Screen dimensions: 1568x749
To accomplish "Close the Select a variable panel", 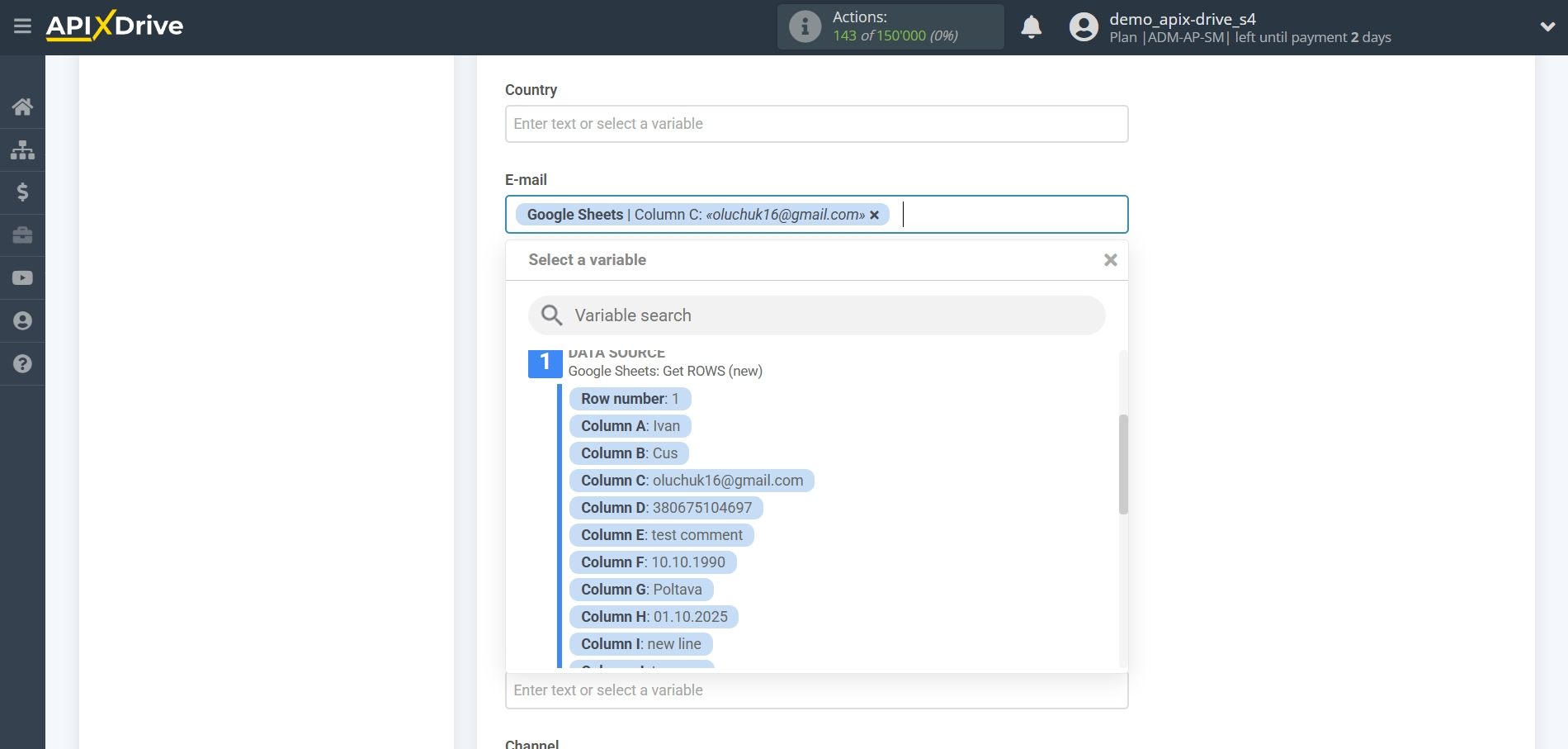I will [1110, 260].
